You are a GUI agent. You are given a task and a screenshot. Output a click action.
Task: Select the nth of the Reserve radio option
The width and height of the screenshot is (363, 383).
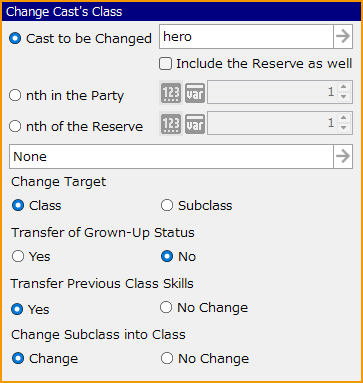15,126
